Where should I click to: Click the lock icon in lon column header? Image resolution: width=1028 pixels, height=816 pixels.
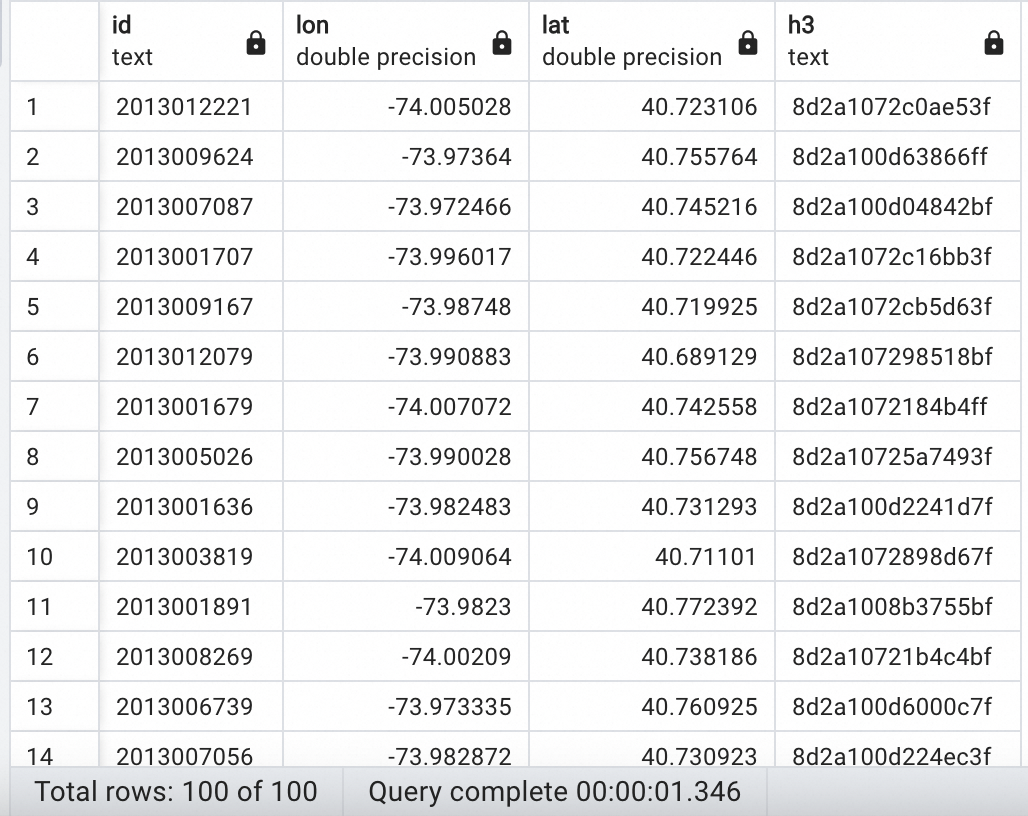click(x=502, y=43)
